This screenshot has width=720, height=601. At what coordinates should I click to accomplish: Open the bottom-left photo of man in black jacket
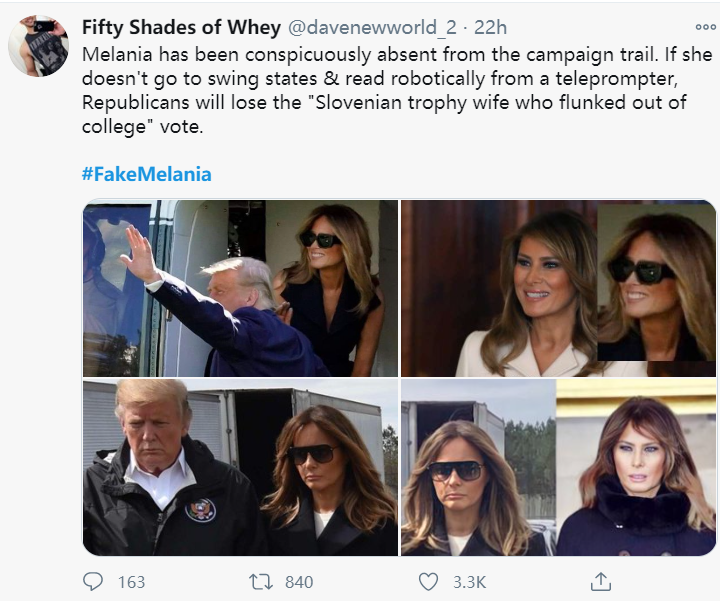point(240,467)
